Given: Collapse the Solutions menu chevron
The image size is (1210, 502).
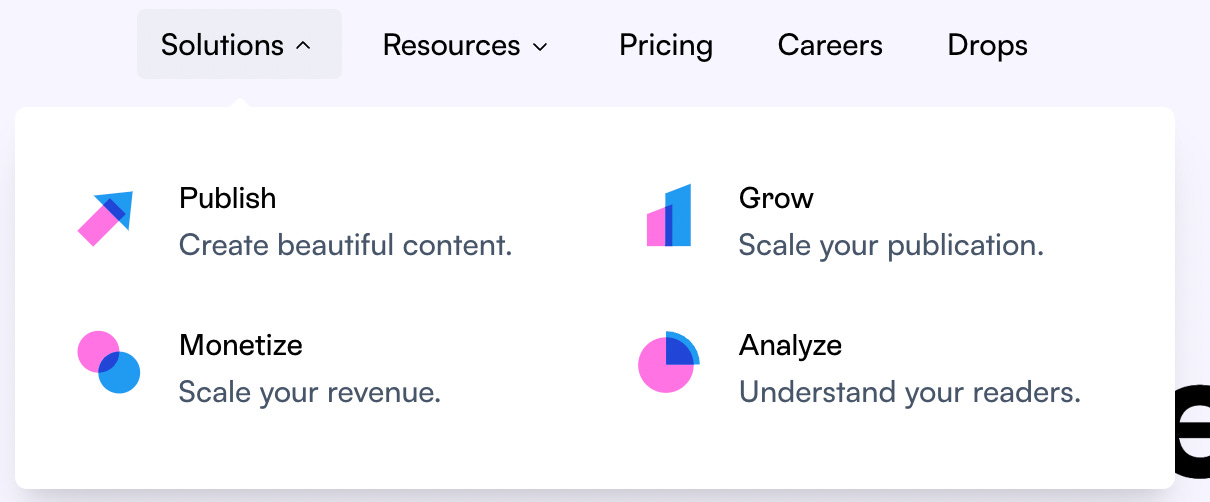Looking at the screenshot, I should tap(304, 46).
